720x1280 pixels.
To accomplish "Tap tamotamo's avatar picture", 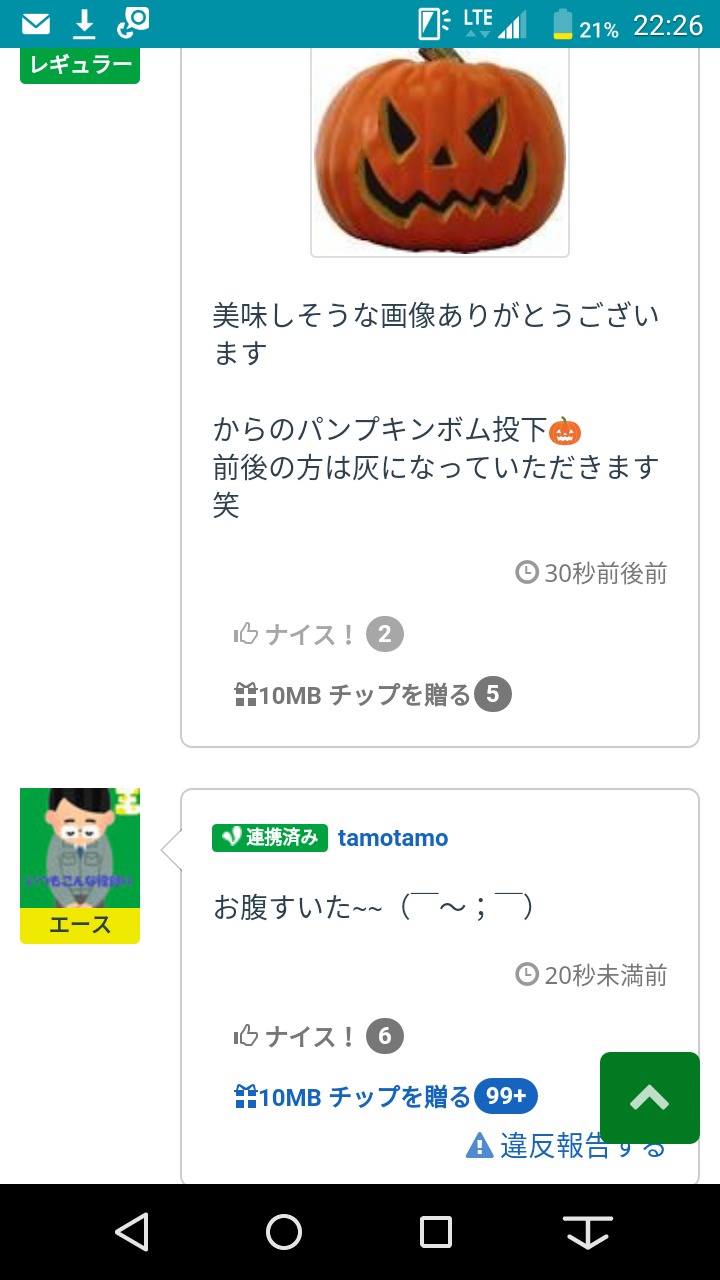I will (x=80, y=847).
